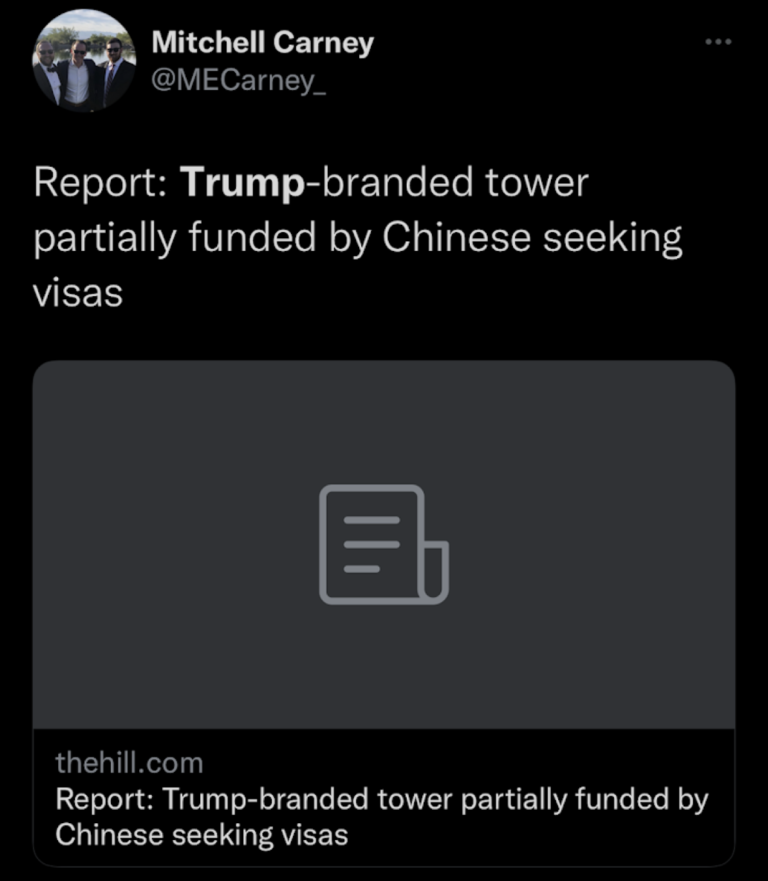Click "partially funded" in the tweet text
This screenshot has width=768, height=881.
(176, 239)
